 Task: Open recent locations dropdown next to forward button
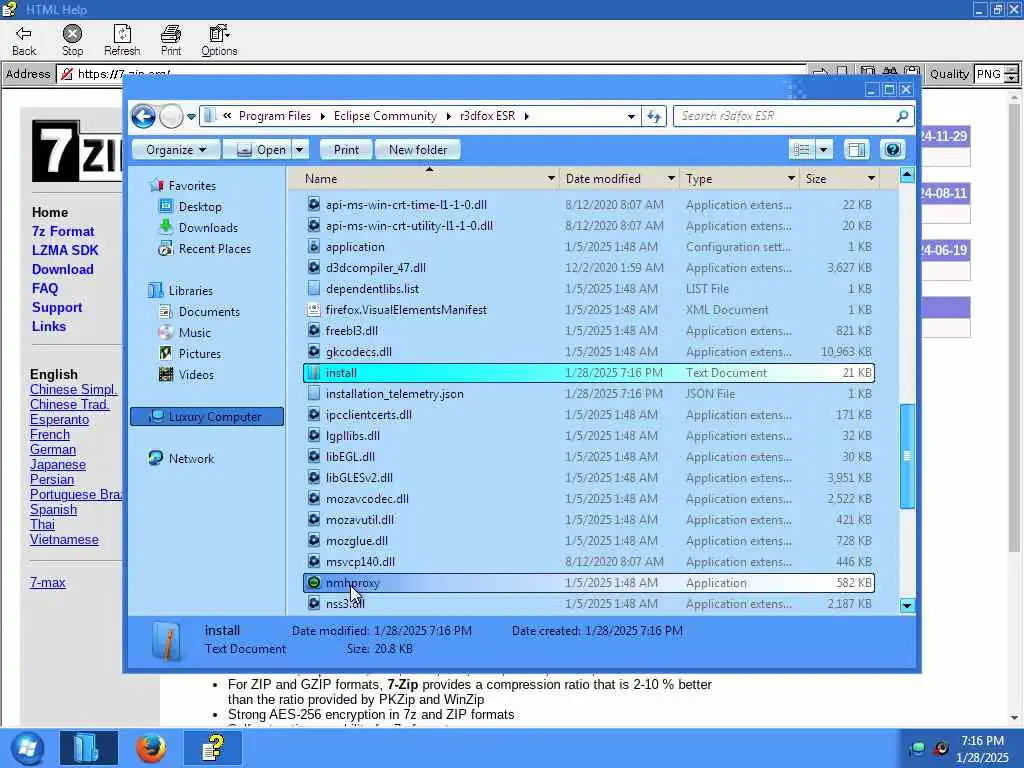191,117
